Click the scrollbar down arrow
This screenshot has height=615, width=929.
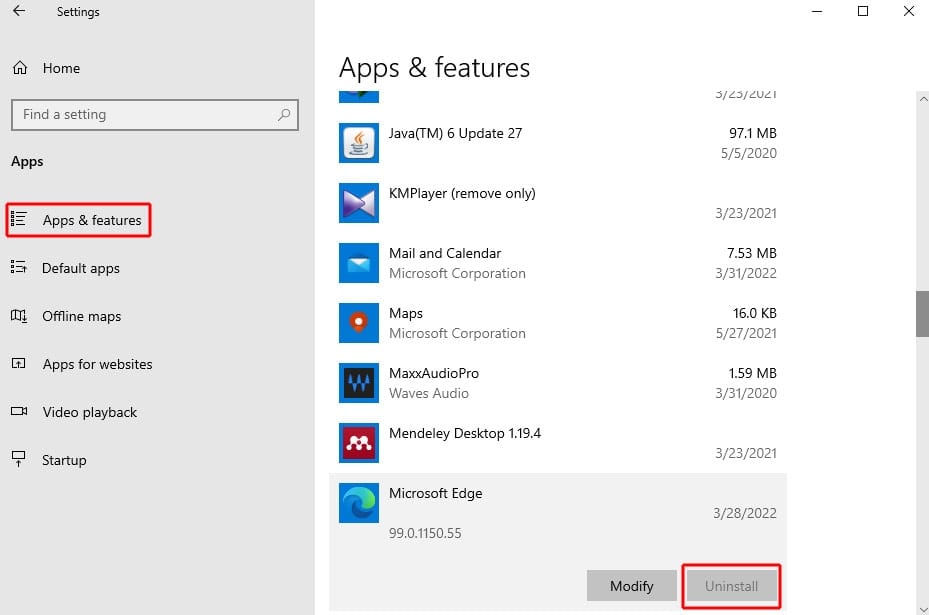click(922, 608)
